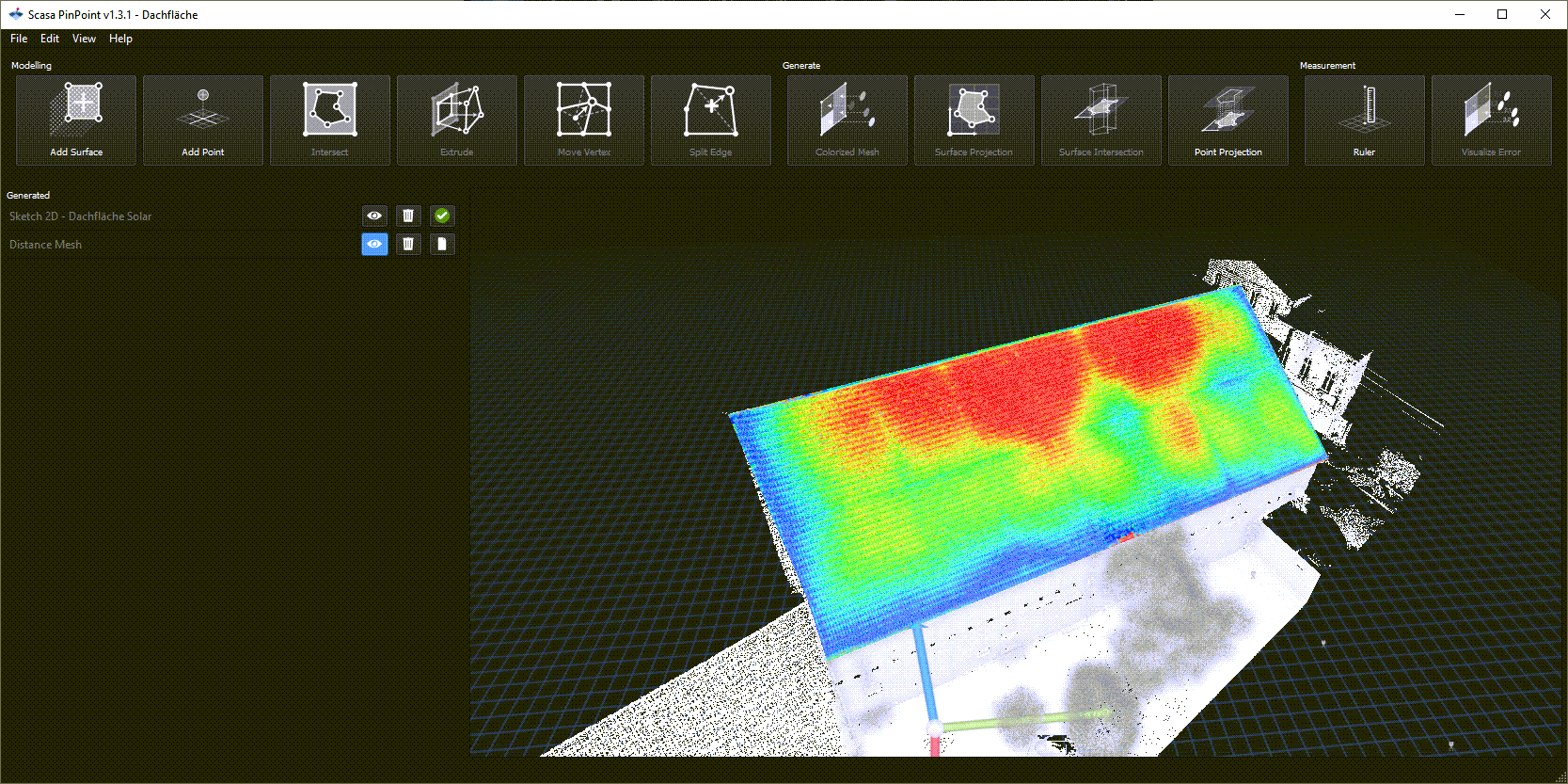Delete the Sketch 2D - Dachfläche Solar entry
1568x784 pixels.
[408, 216]
